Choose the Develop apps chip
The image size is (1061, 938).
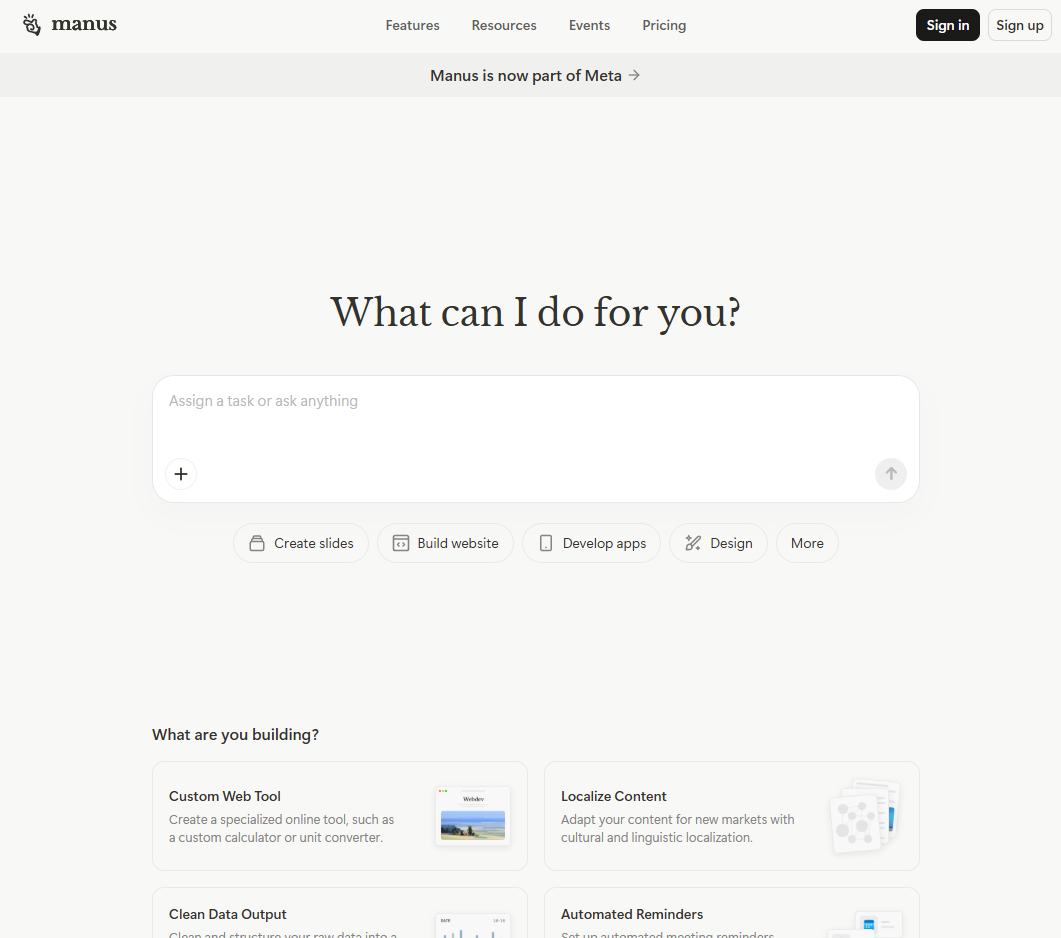pyautogui.click(x=591, y=543)
